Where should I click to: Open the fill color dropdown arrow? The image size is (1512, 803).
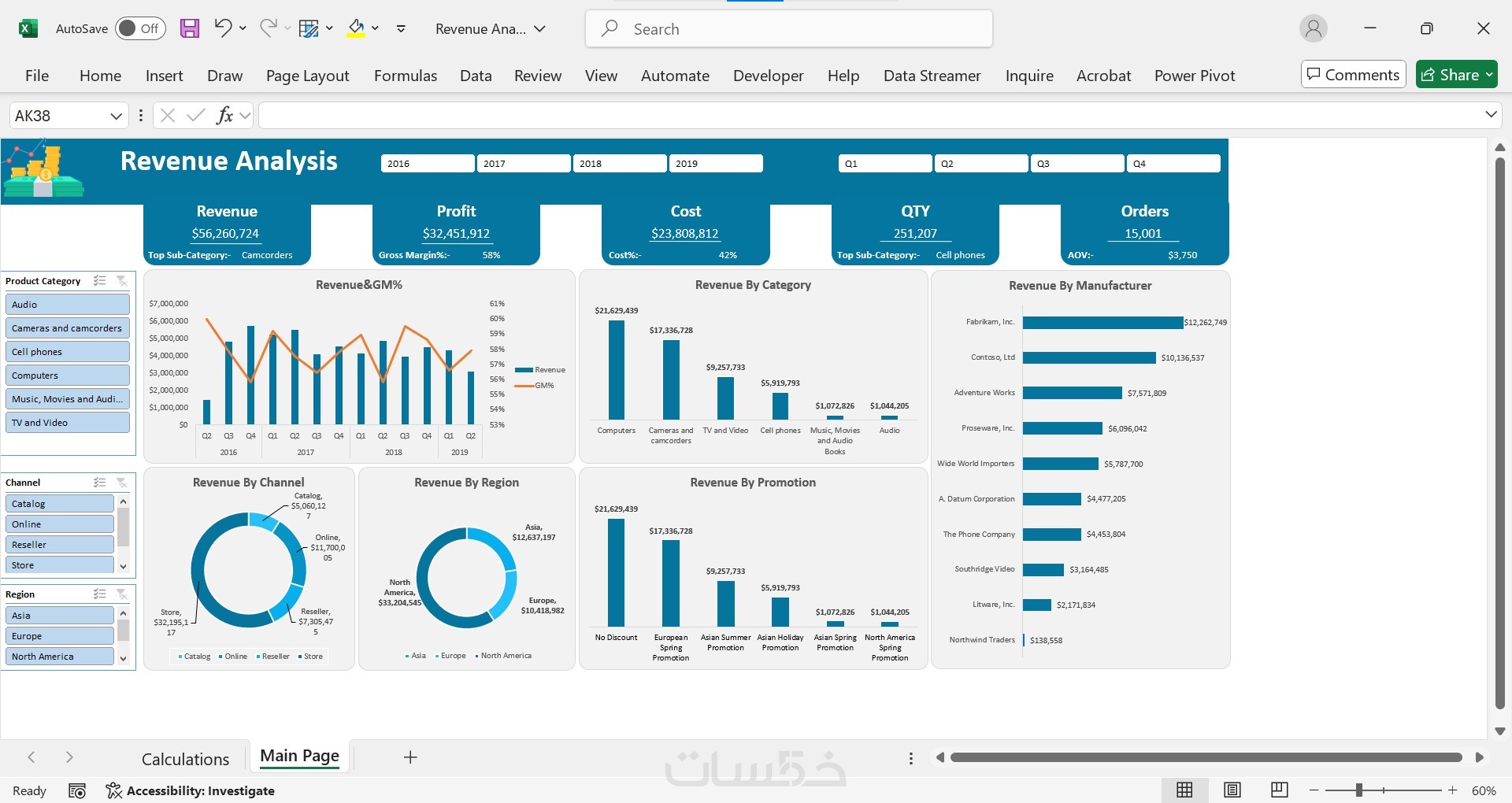coord(375,28)
